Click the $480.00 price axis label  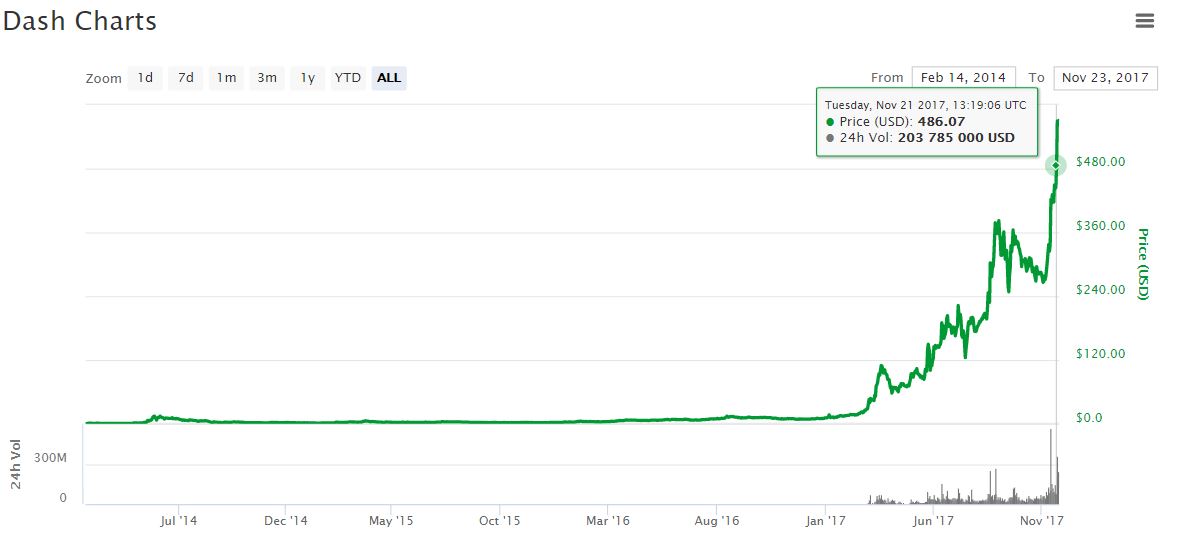click(1100, 161)
